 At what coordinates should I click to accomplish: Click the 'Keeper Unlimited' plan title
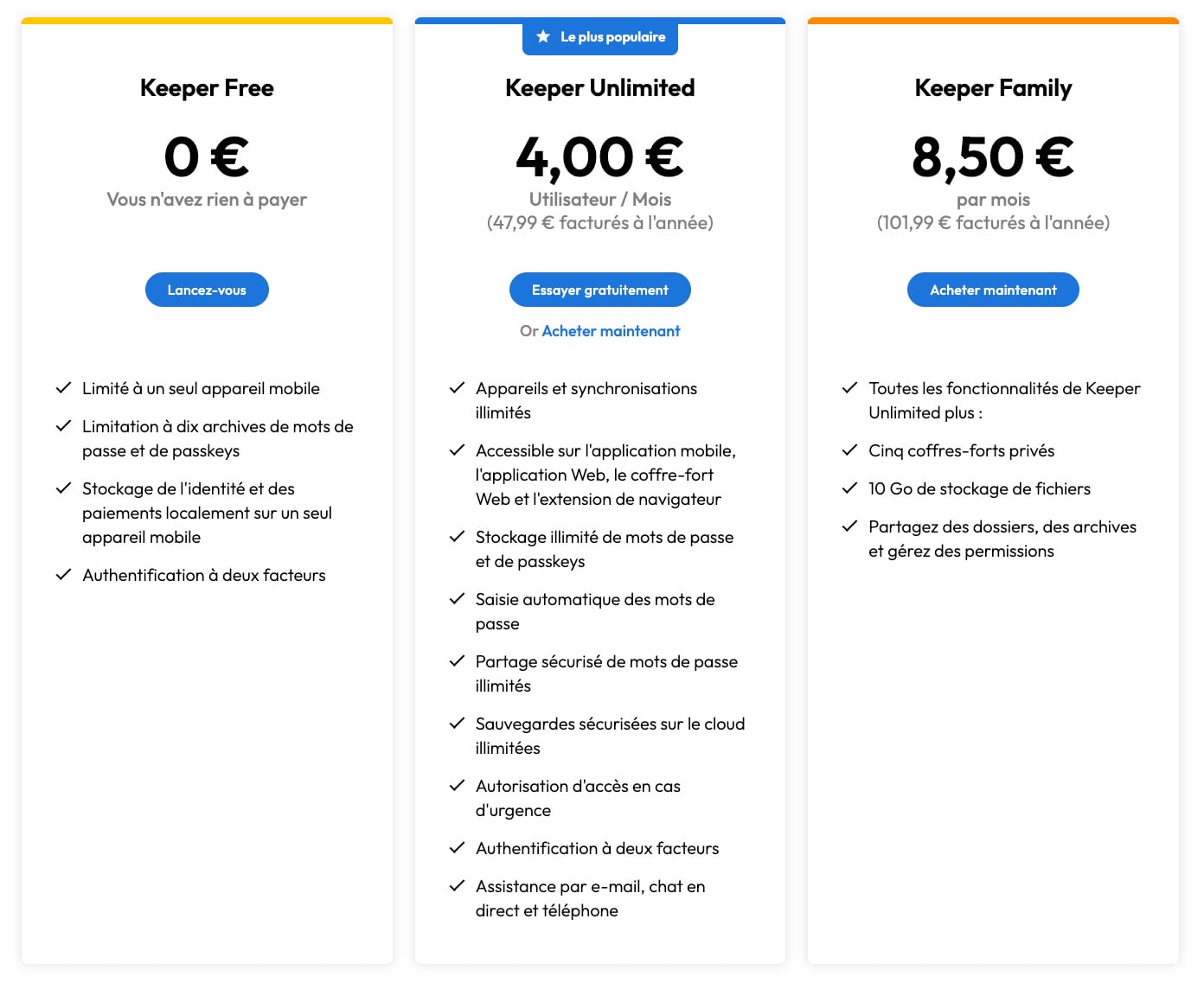tap(599, 87)
